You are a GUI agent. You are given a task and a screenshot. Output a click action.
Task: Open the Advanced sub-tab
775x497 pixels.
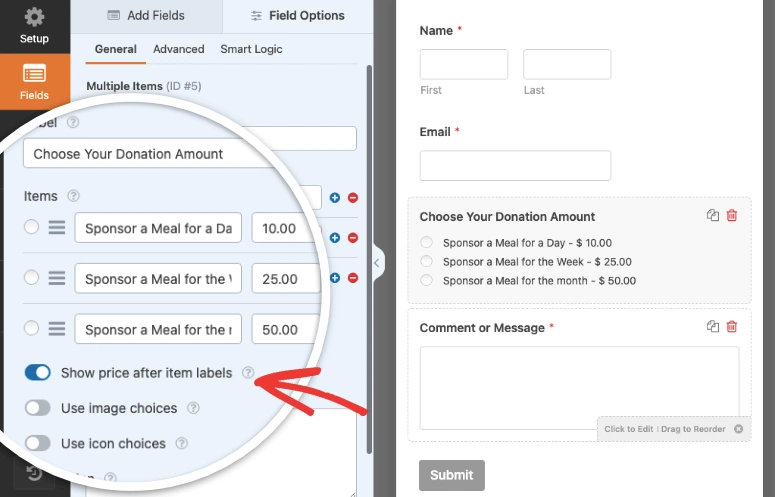178,49
